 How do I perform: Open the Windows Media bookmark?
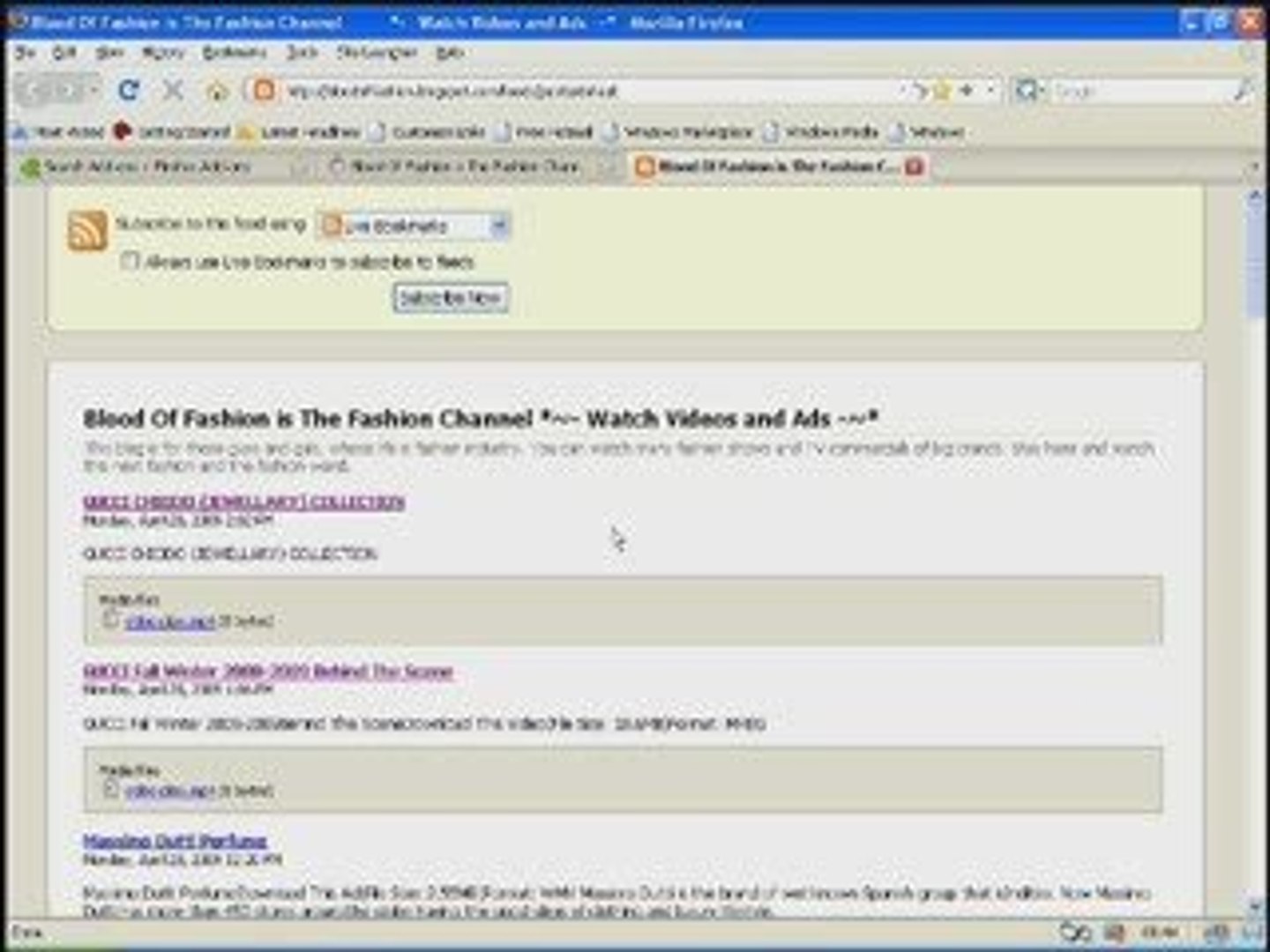point(822,132)
